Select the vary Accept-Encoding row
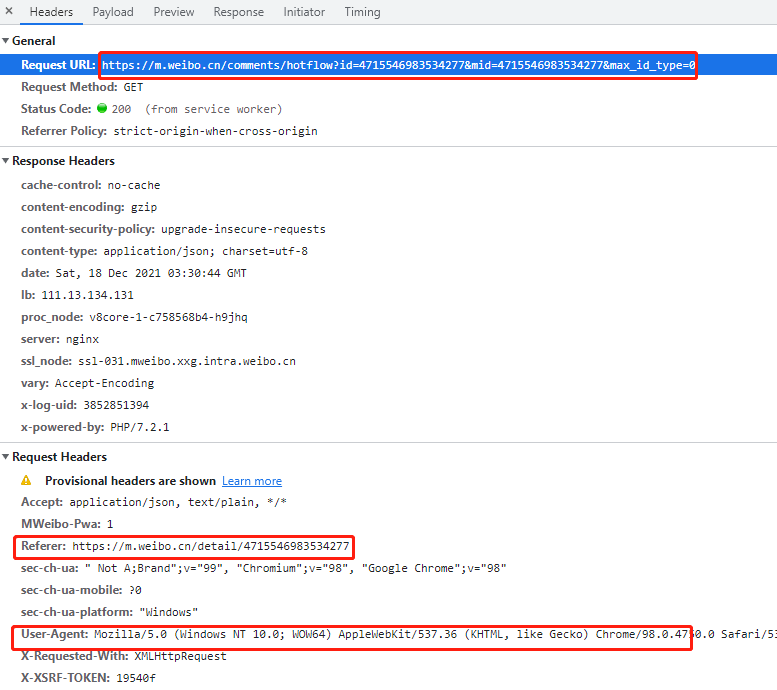Viewport: 777px width, 690px height. pos(88,383)
